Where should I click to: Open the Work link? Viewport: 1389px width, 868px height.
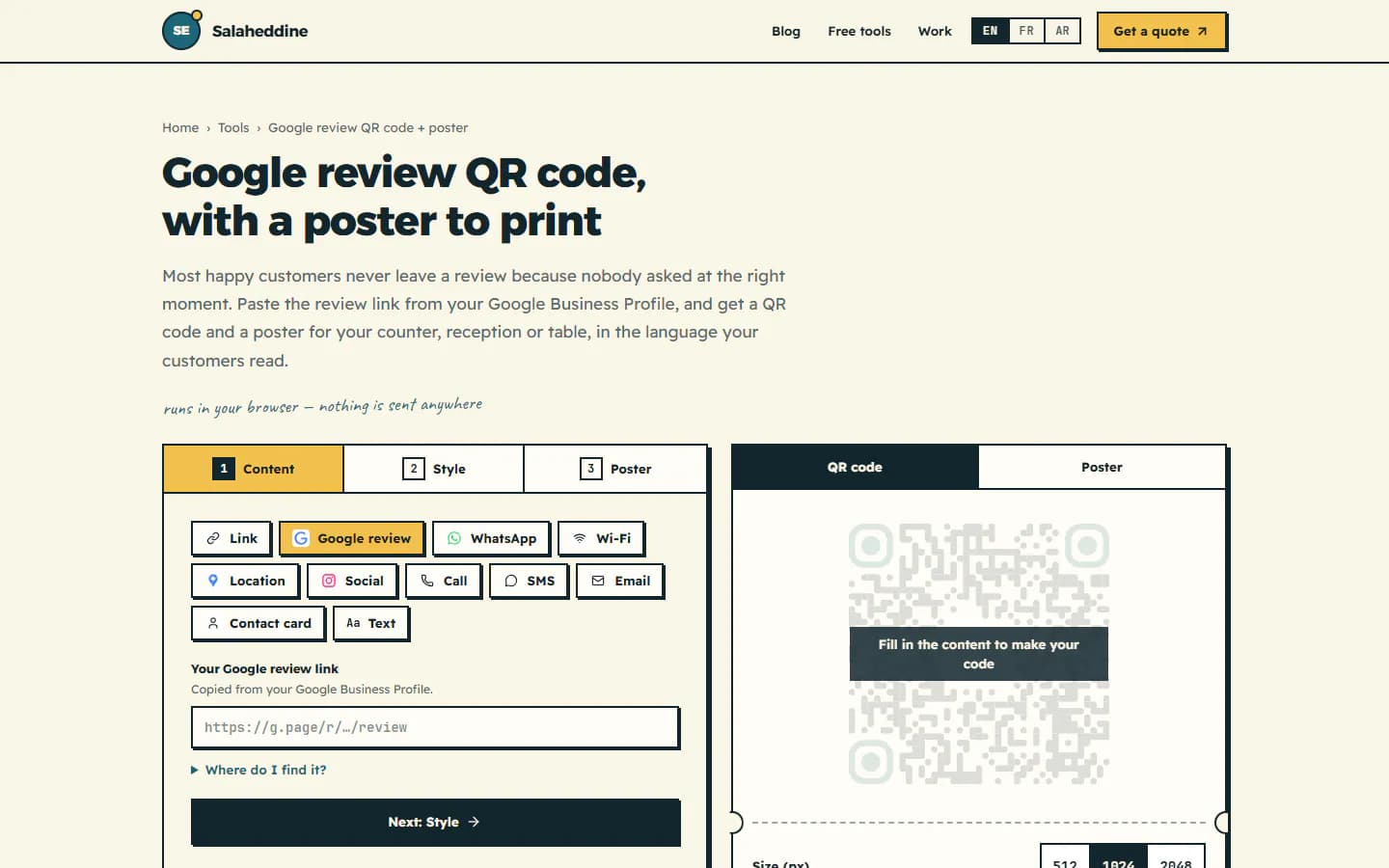935,31
